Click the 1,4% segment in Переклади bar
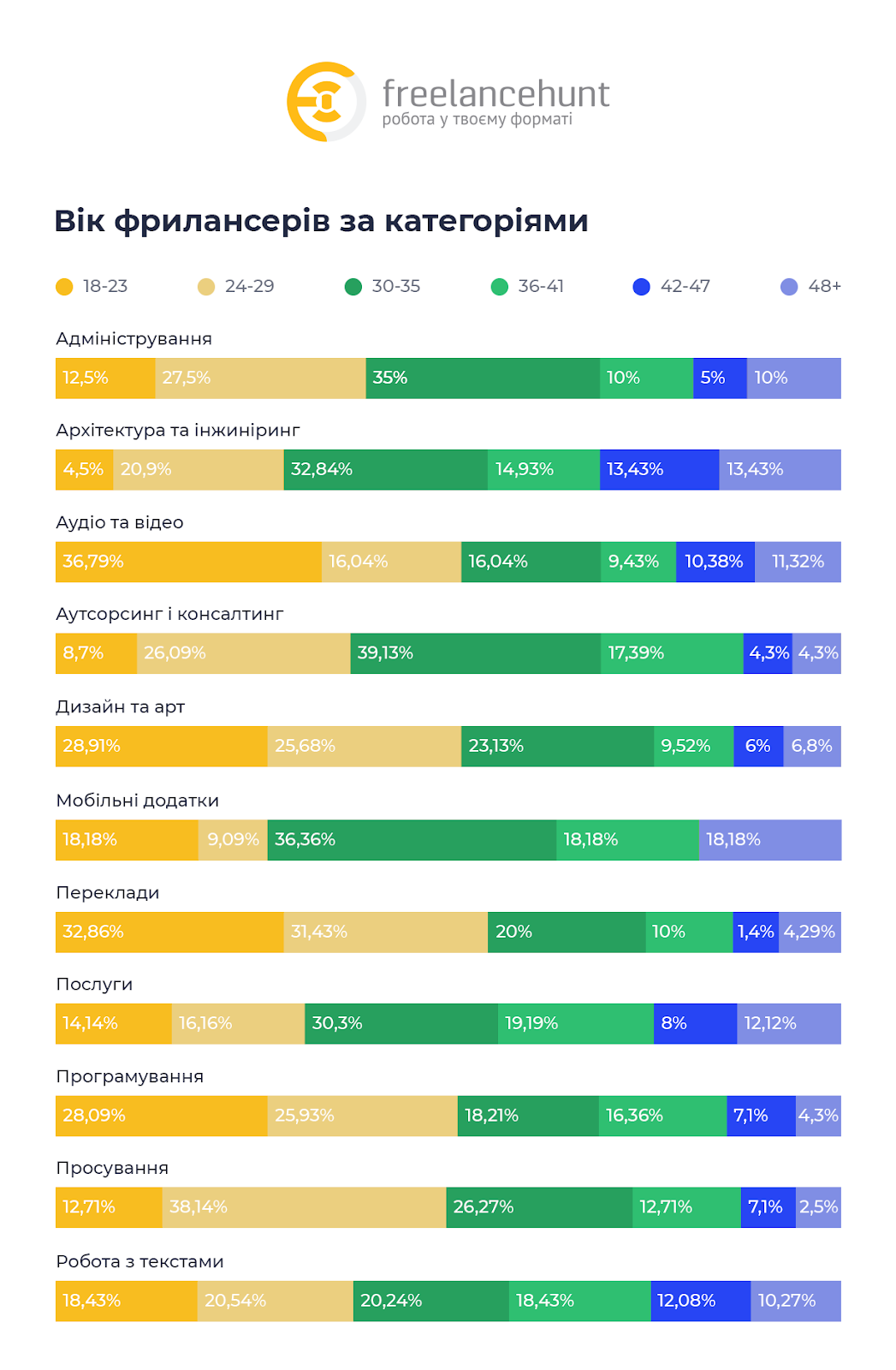The height and width of the screenshot is (1370, 896). pos(756,932)
